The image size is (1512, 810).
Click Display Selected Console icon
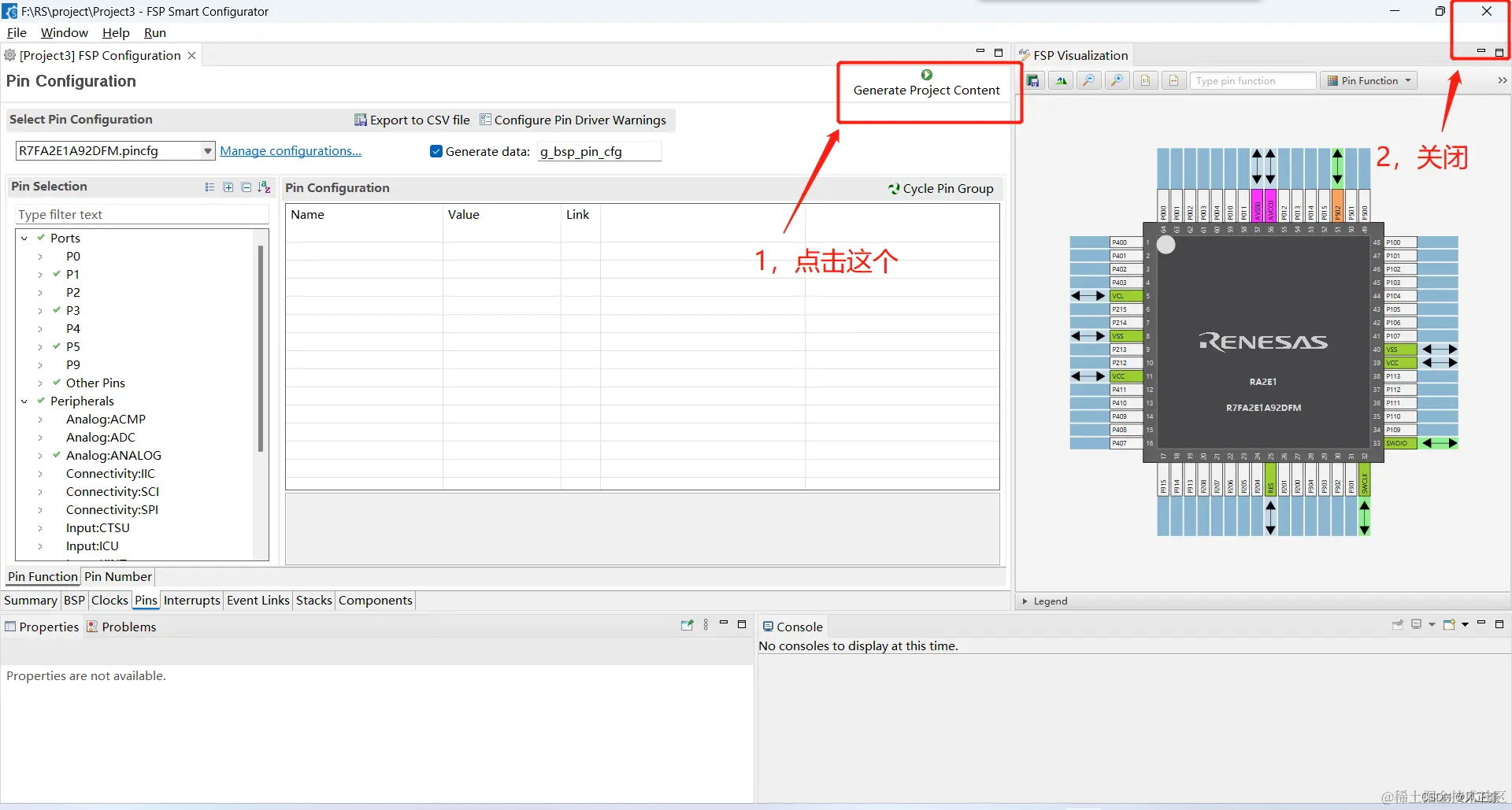(1416, 624)
